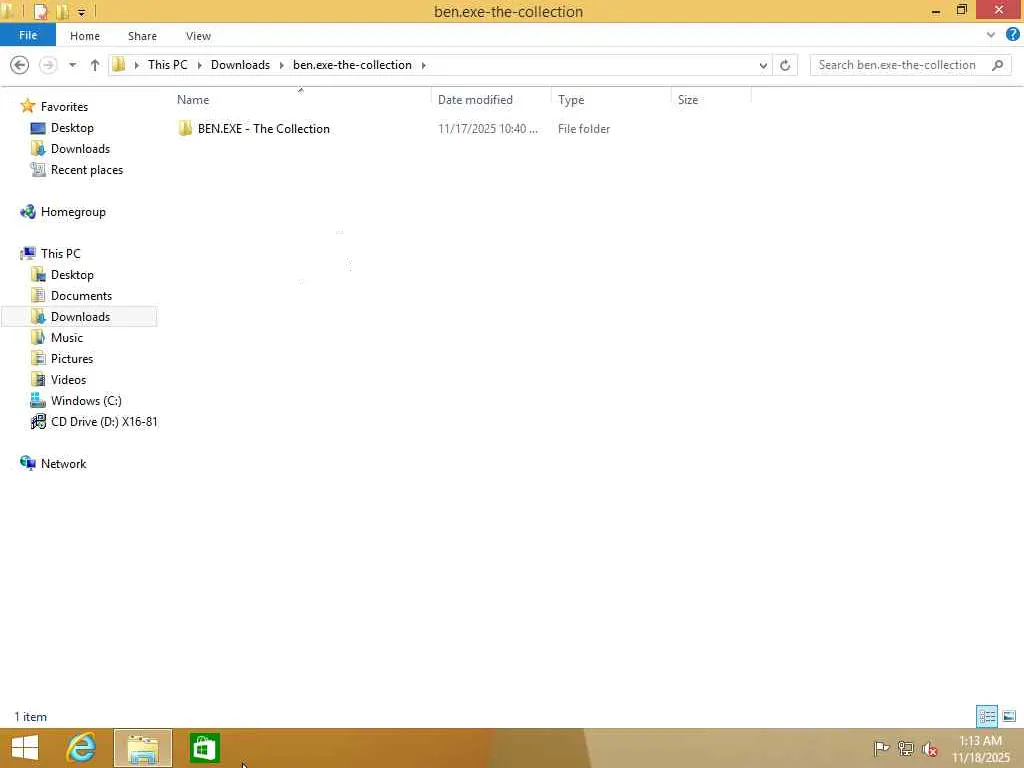Screen dimensions: 1024x768
Task: Open Documents under This PC
Action: (x=81, y=295)
